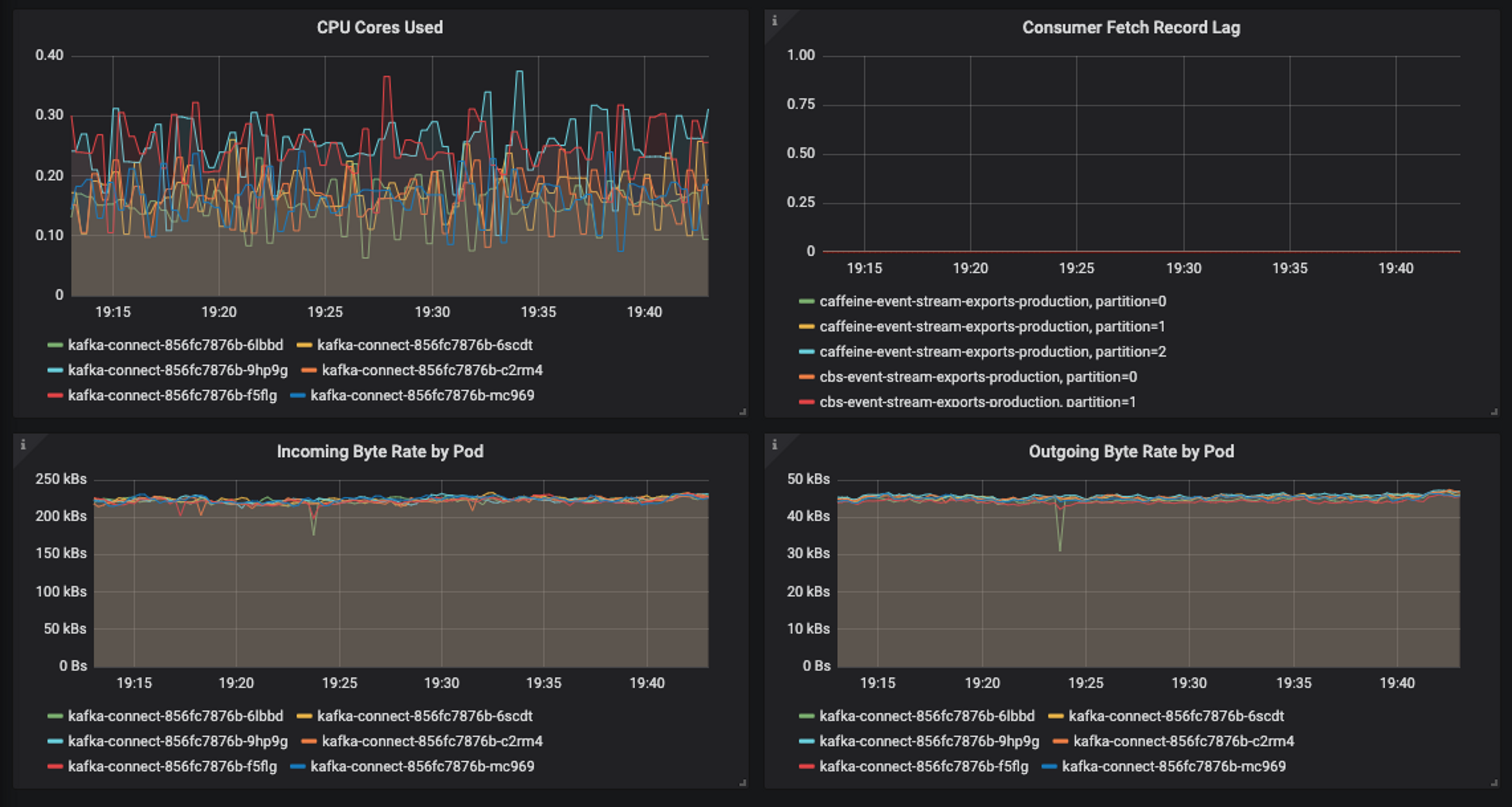Screen dimensions: 1512x807
Task: Click the Consumer Fetch Record Lag info icon
Action: tap(774, 20)
